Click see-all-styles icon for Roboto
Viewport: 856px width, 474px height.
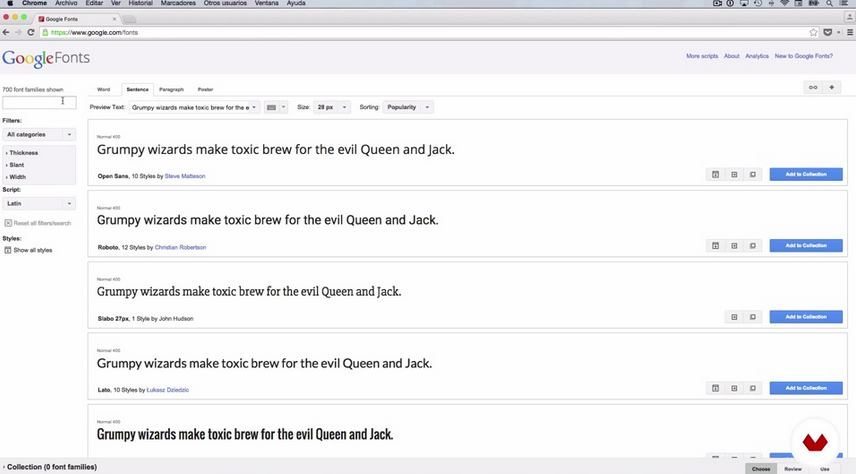[716, 246]
